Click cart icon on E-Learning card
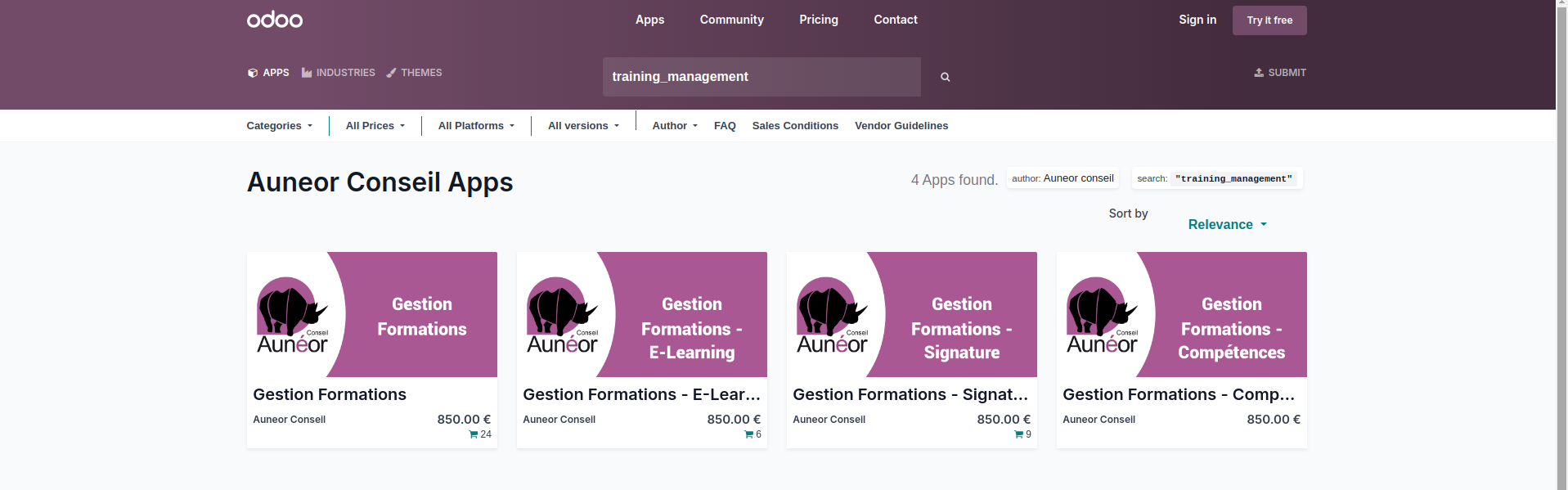Screen dimensions: 1568x490 (748, 434)
